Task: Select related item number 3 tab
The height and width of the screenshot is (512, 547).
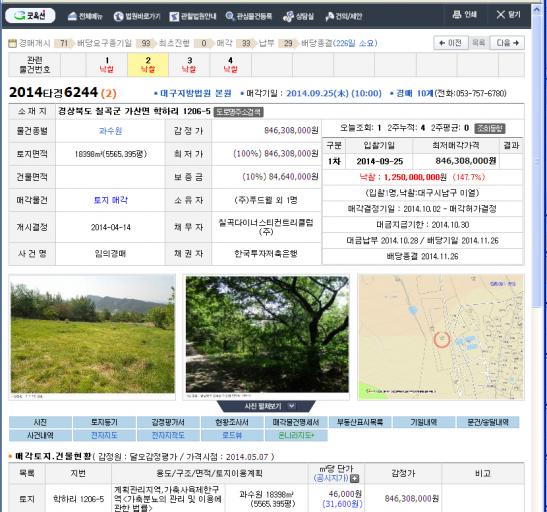Action: point(189,65)
